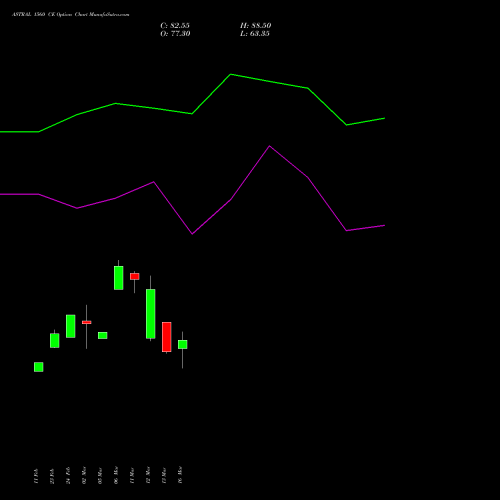Select the 13 Mar date label
Viewport: 500px width, 500px height.
[164, 475]
